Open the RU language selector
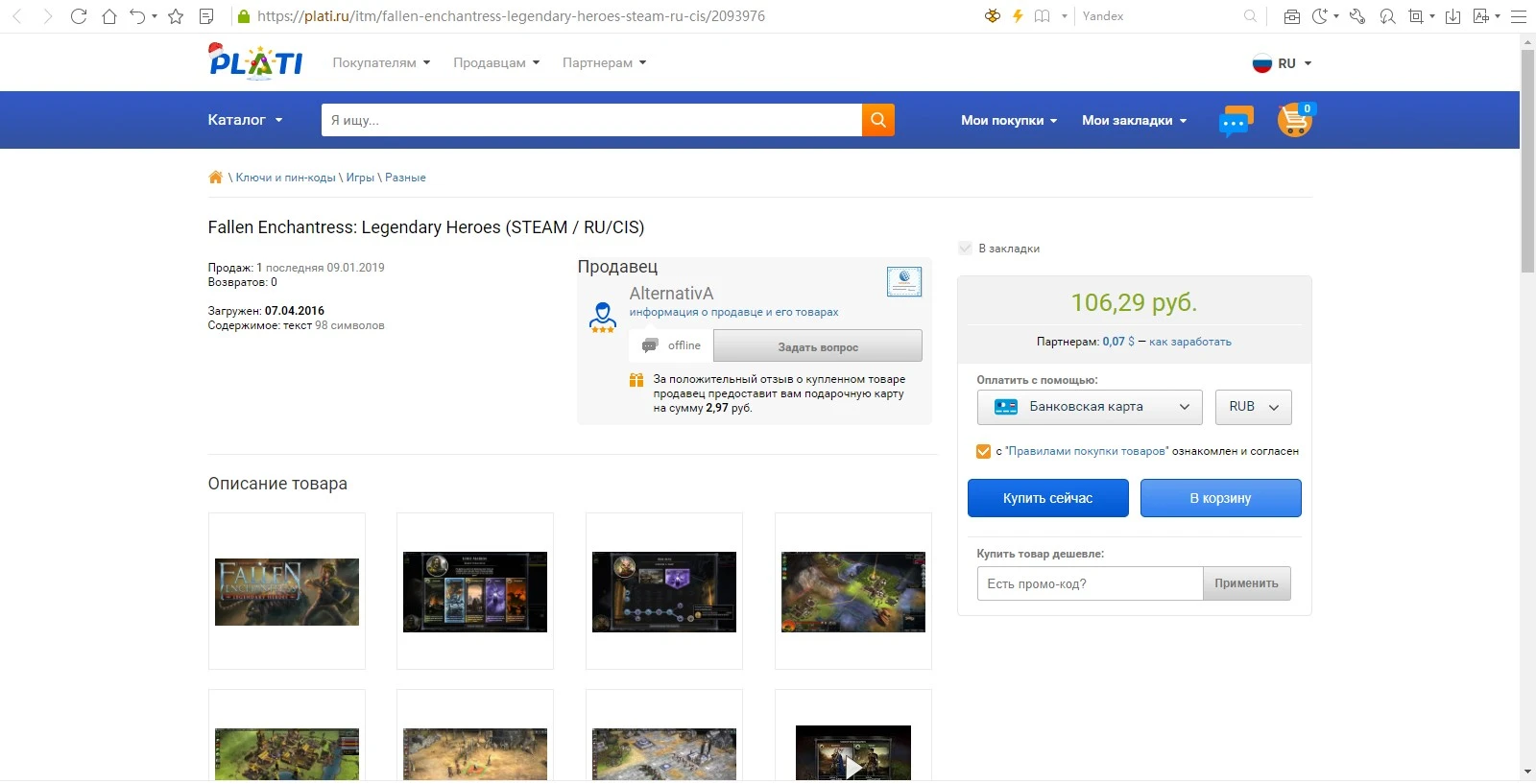1536x784 pixels. pyautogui.click(x=1282, y=63)
